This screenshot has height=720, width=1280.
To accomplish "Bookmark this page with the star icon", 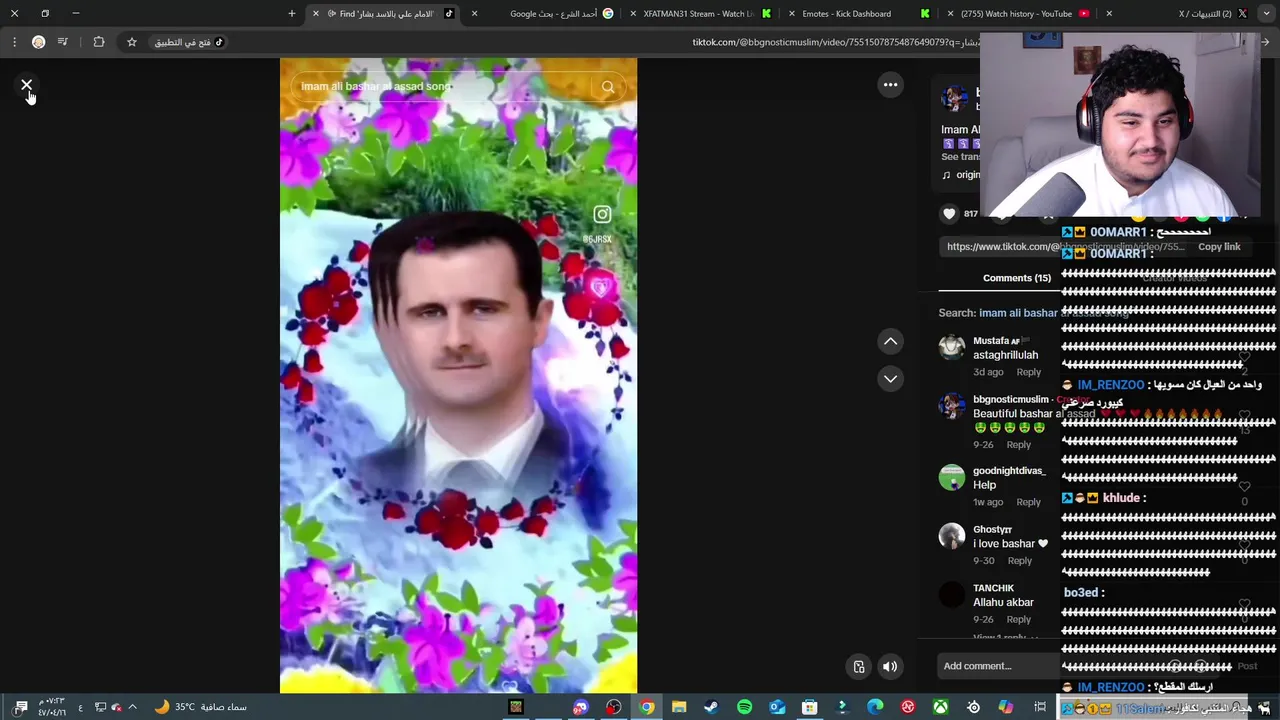I will click(x=131, y=42).
